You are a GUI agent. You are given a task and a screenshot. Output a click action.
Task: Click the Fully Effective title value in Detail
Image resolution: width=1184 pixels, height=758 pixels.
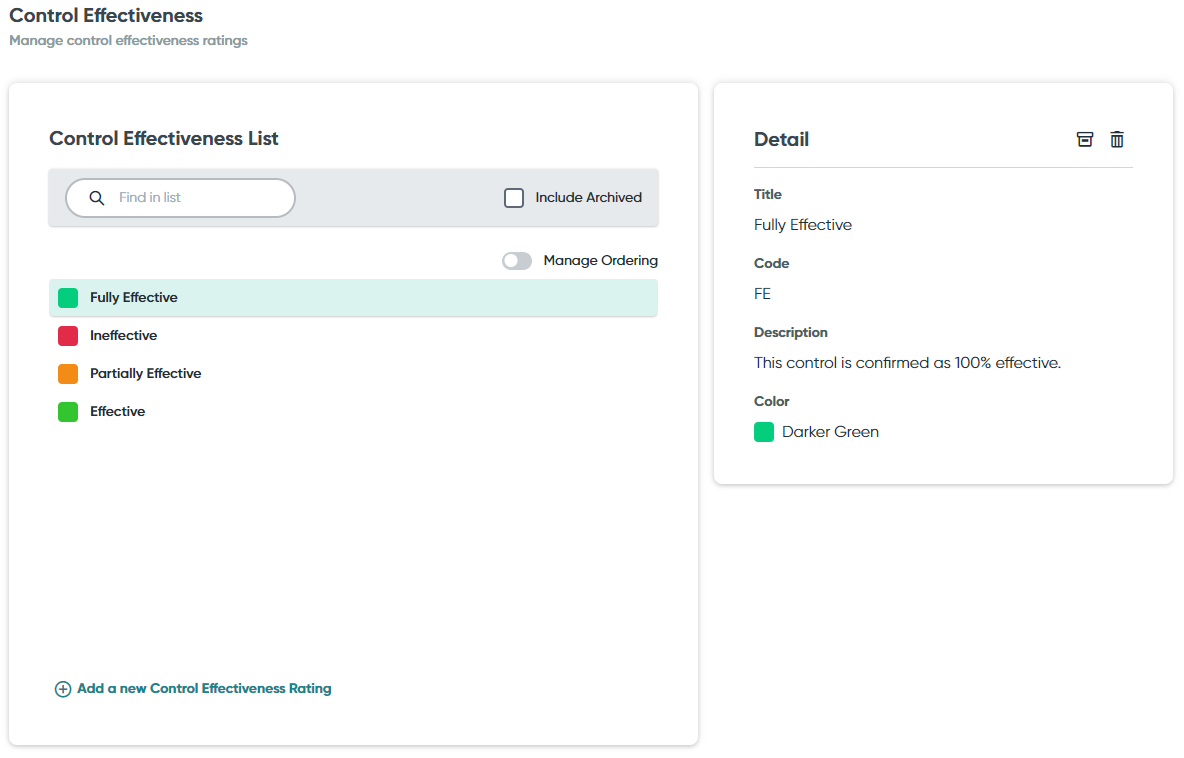pyautogui.click(x=803, y=225)
